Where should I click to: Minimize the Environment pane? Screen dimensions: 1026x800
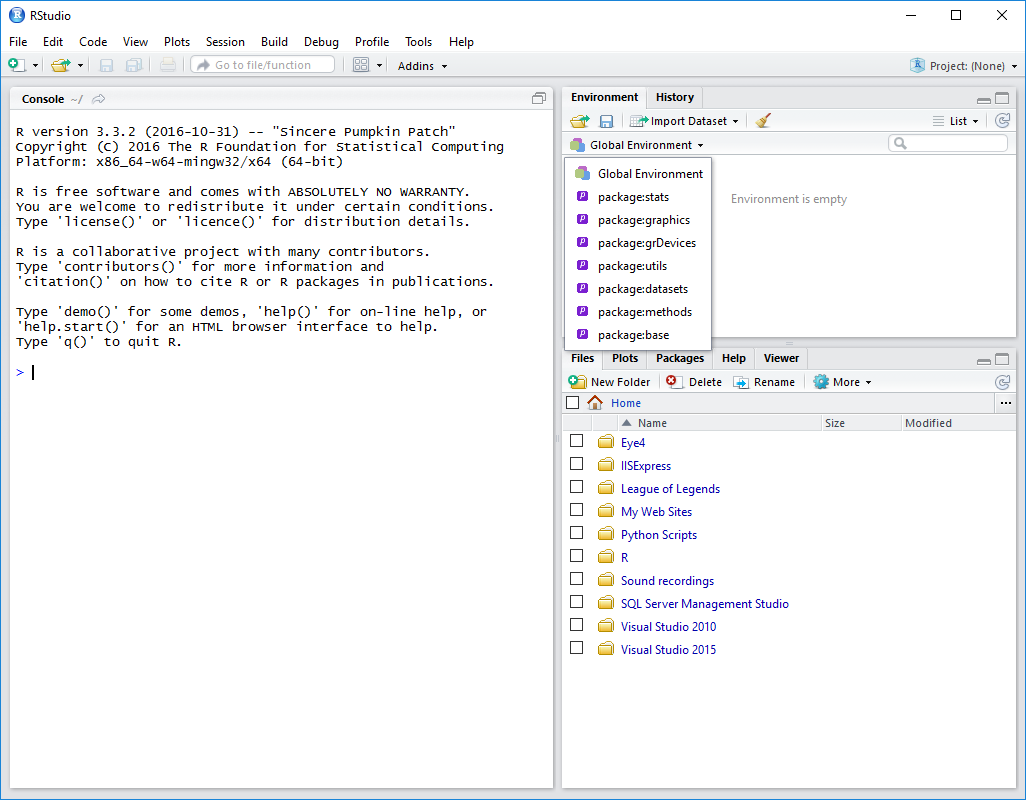(x=983, y=99)
